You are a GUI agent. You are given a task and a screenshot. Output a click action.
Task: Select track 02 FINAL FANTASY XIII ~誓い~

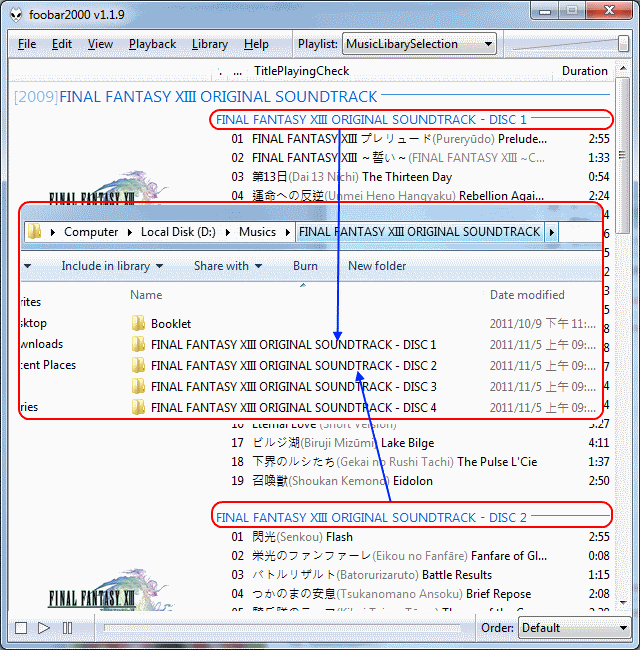[x=420, y=158]
